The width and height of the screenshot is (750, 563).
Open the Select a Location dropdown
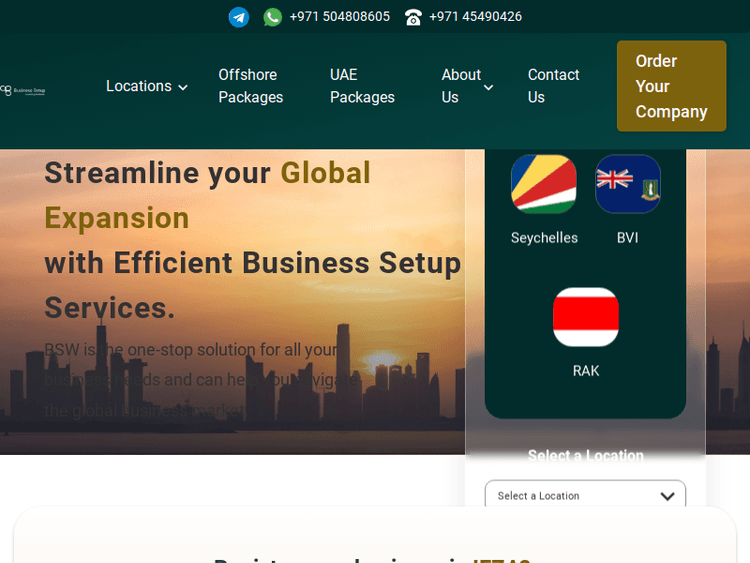click(x=585, y=494)
